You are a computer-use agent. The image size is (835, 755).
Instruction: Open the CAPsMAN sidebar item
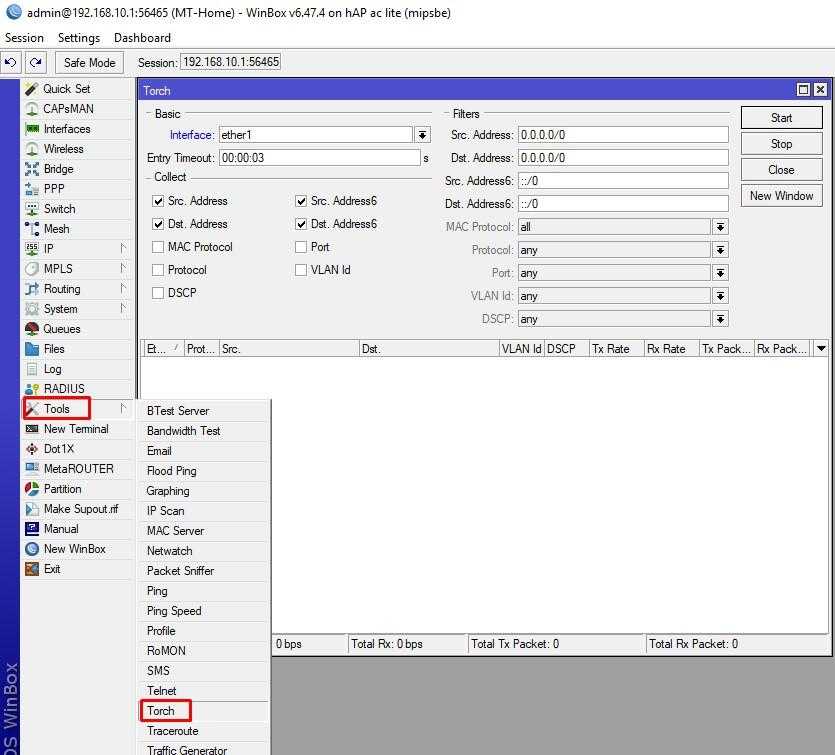tap(68, 109)
